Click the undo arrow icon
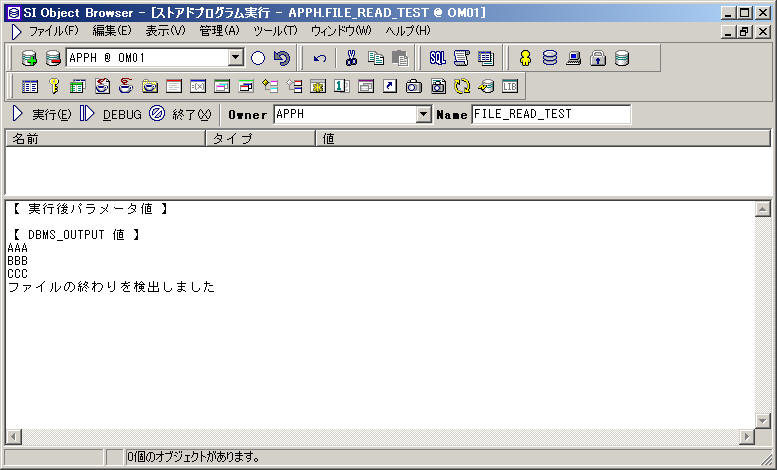Screen dimensions: 777x470 coord(319,58)
